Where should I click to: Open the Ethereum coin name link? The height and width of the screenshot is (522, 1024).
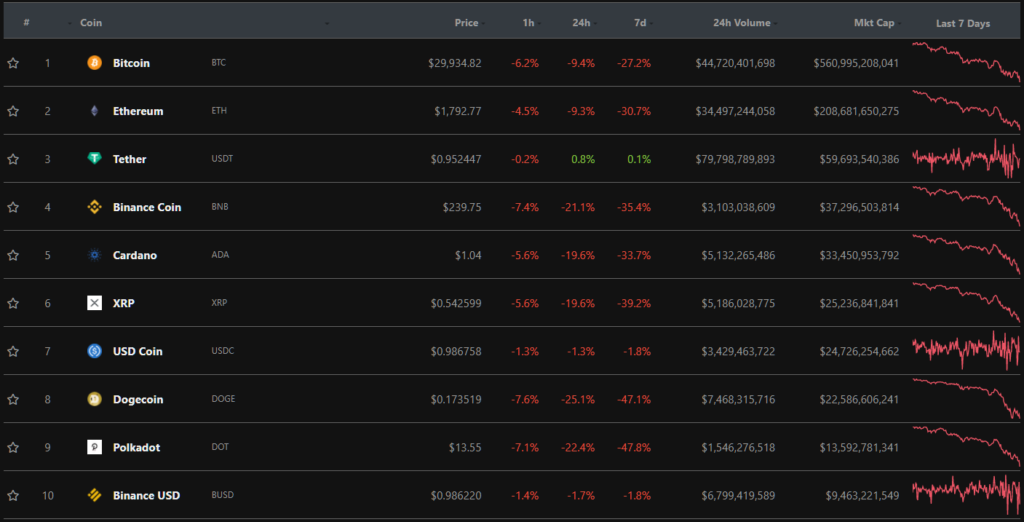[138, 111]
